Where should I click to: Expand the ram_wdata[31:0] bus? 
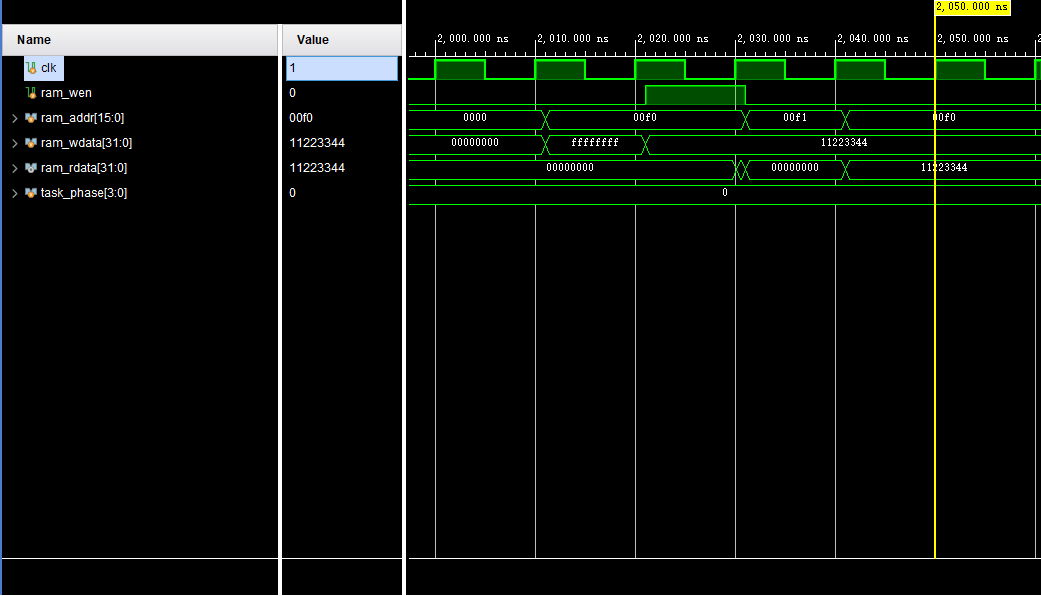click(x=13, y=142)
